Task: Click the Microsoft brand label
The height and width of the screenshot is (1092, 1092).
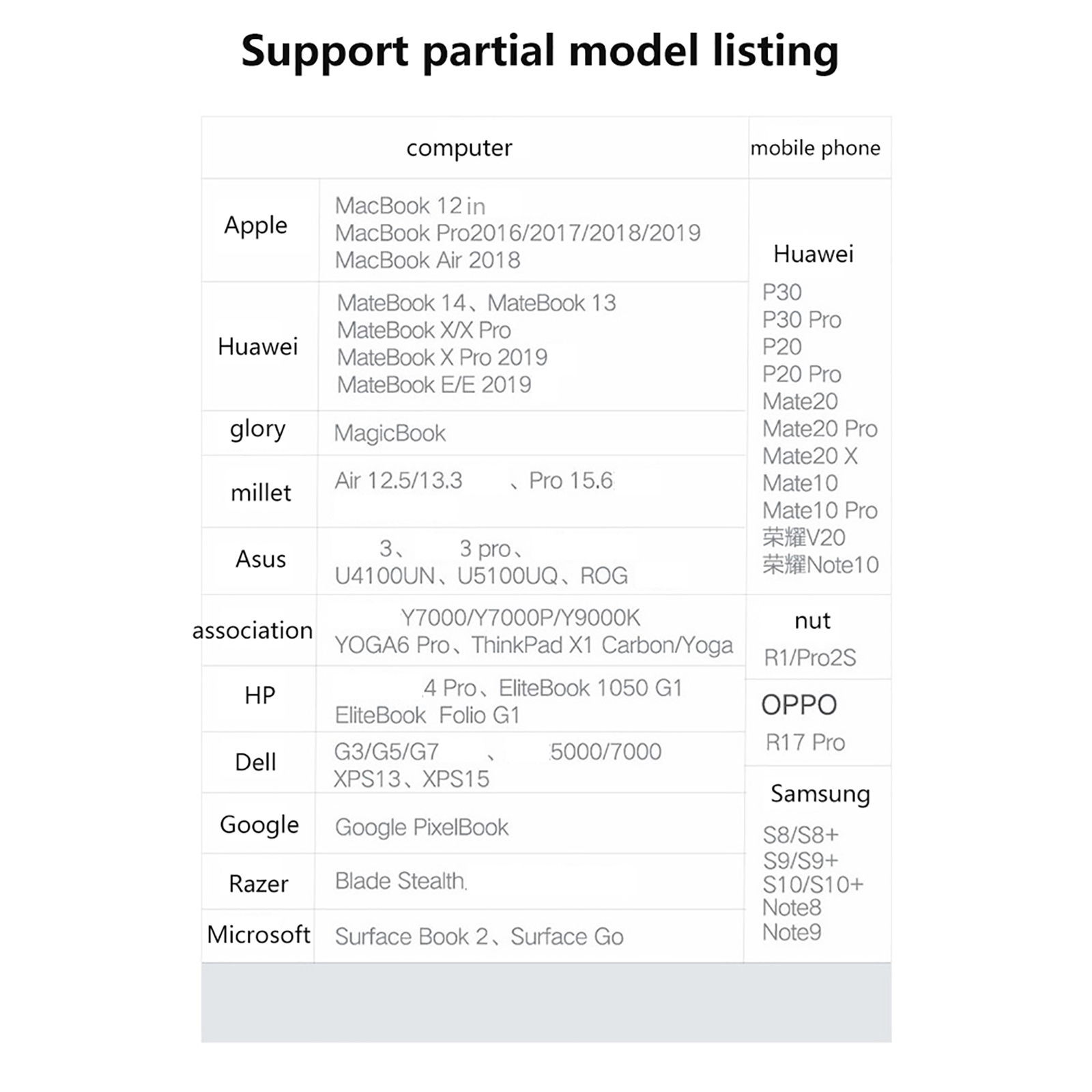Action: 258,934
